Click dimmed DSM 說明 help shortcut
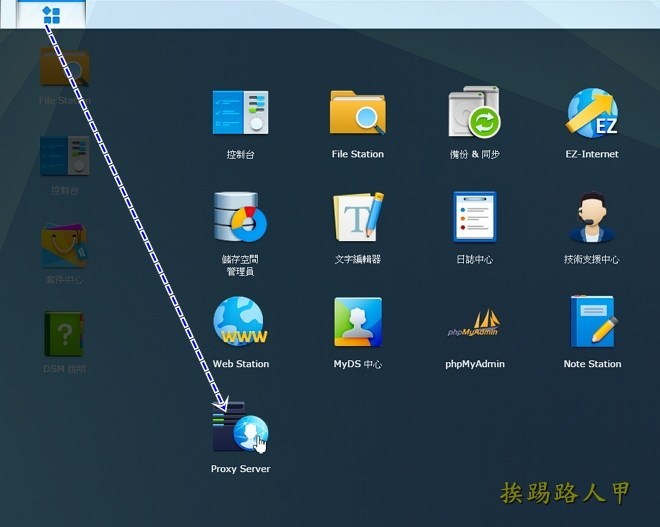Screen dimensions: 660x527 pyautogui.click(x=64, y=334)
